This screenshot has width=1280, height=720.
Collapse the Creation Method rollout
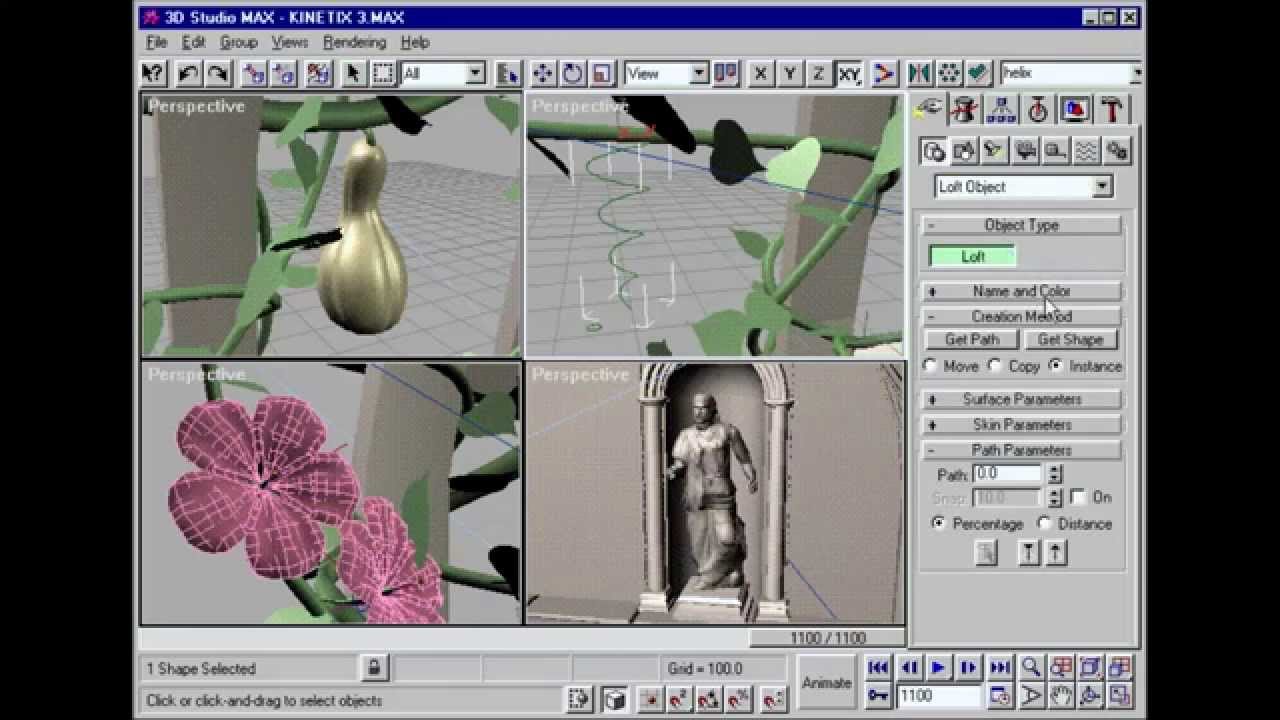point(1021,316)
